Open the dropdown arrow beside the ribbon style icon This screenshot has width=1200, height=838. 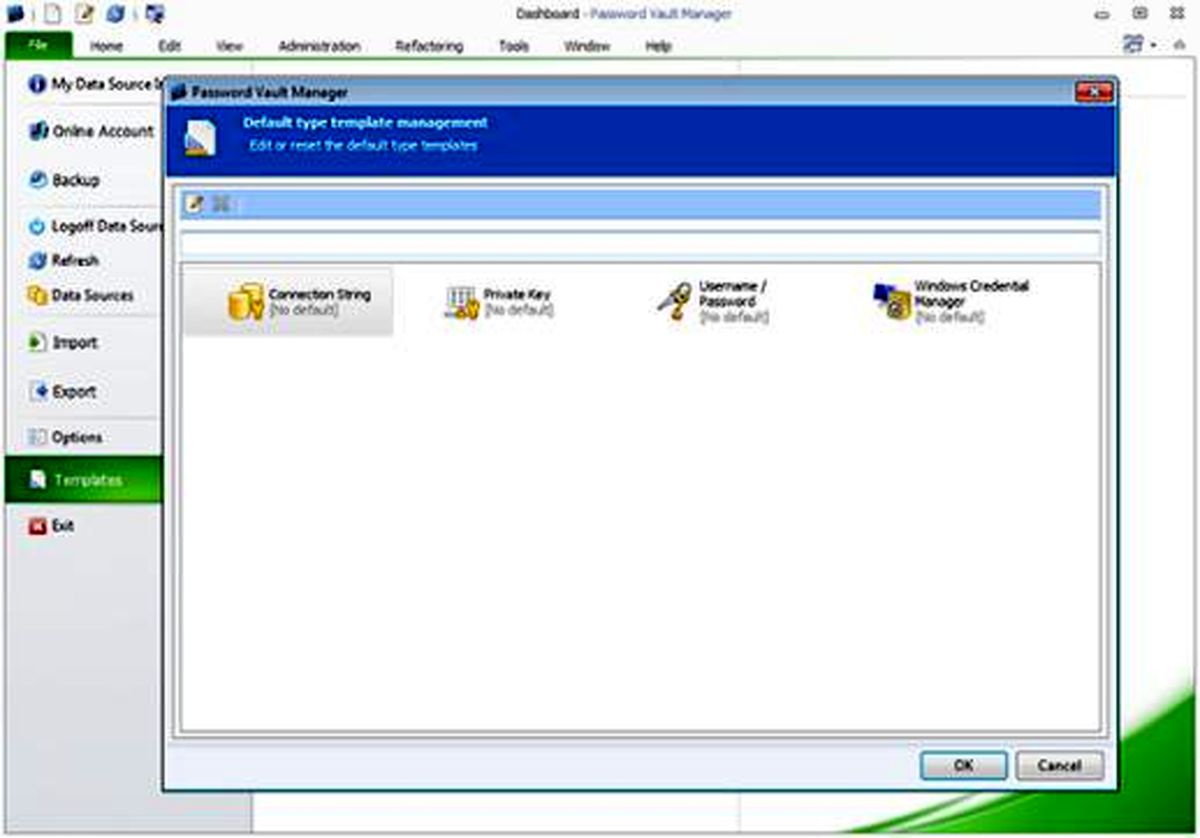point(1152,46)
